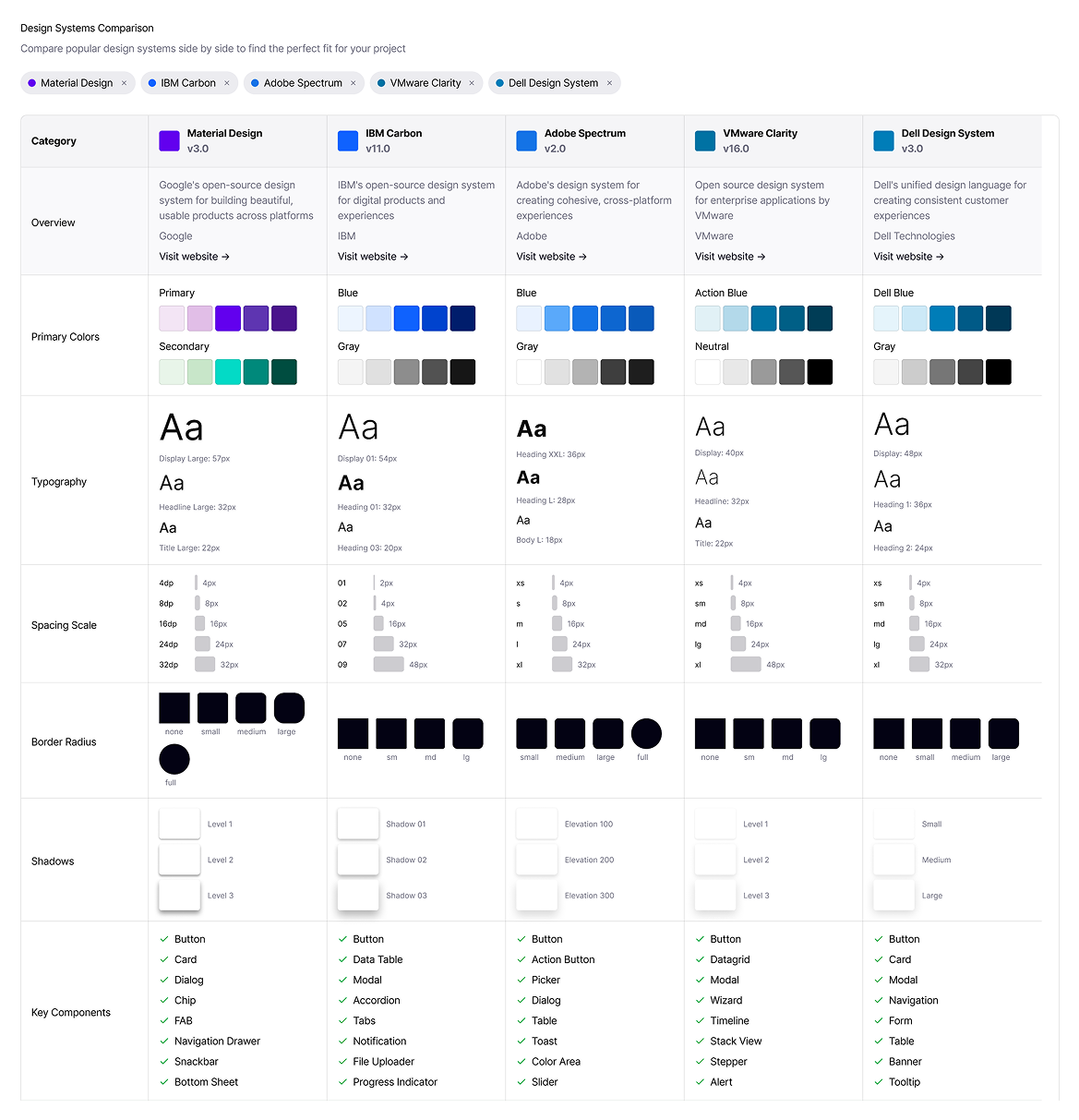Click the Material Design purple logo icon
Image resolution: width=1079 pixels, height=1120 pixels.
(170, 140)
